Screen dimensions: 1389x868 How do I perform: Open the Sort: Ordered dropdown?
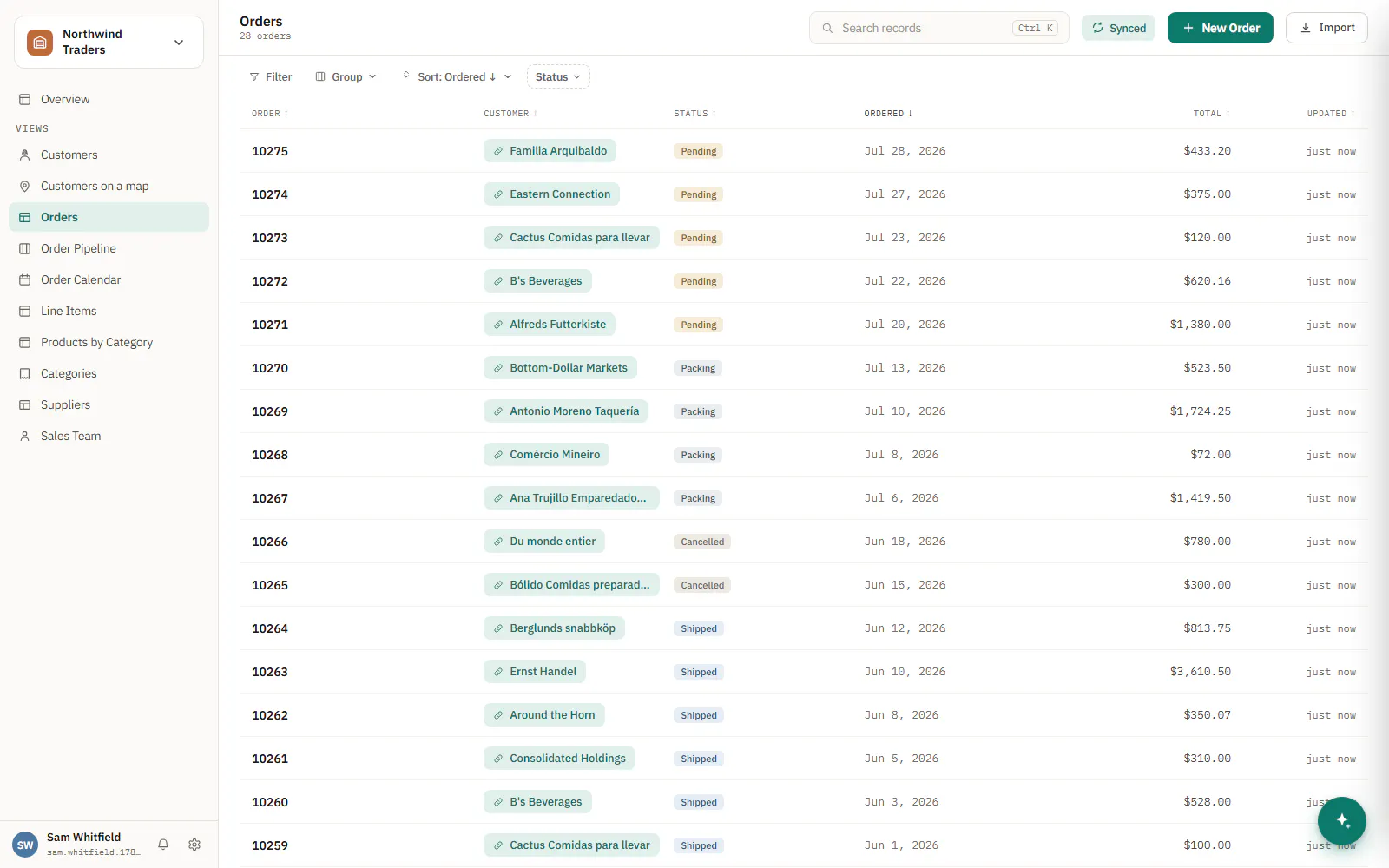(457, 76)
